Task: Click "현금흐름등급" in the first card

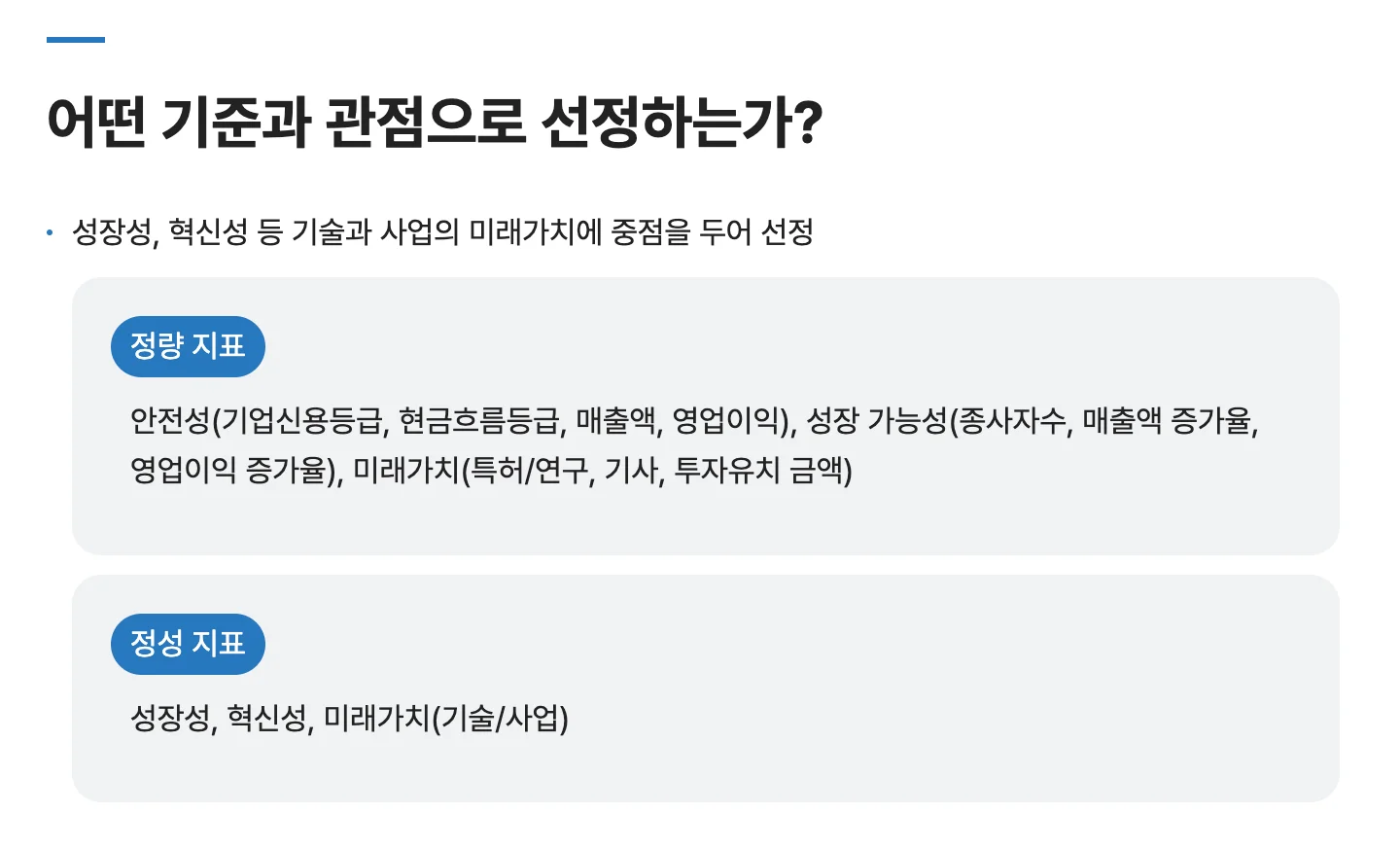Action: tap(480, 421)
